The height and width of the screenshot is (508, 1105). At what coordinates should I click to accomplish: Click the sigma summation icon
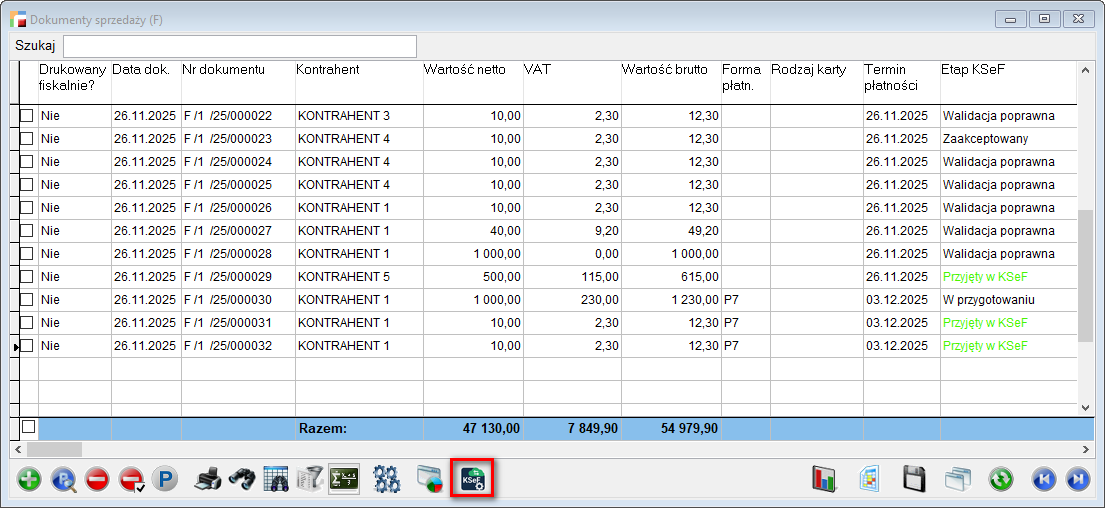[344, 479]
